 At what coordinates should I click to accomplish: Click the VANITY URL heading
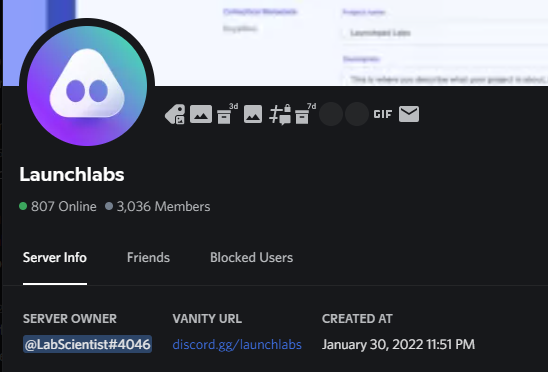(x=207, y=319)
